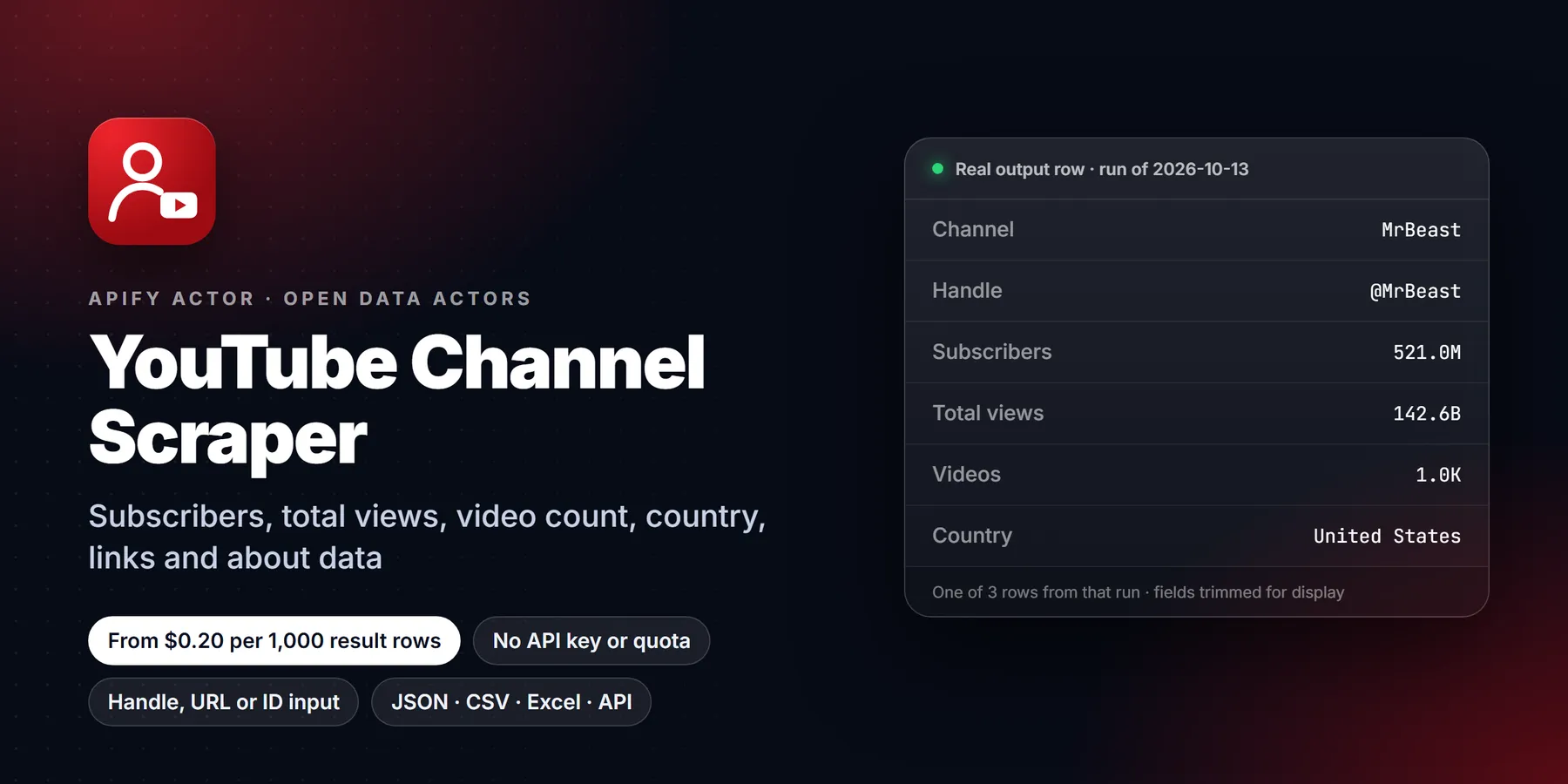
Task: Click the subtitle starting 'Subscribers, total views'
Action: coord(427,537)
